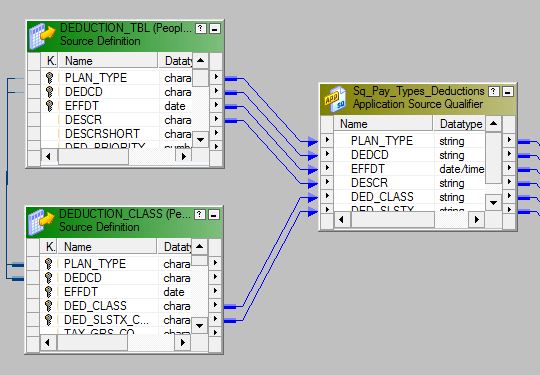The height and width of the screenshot is (375, 540).
Task: Click the scroll left arrow in DEDUCTION_CLASS
Action: pos(48,342)
